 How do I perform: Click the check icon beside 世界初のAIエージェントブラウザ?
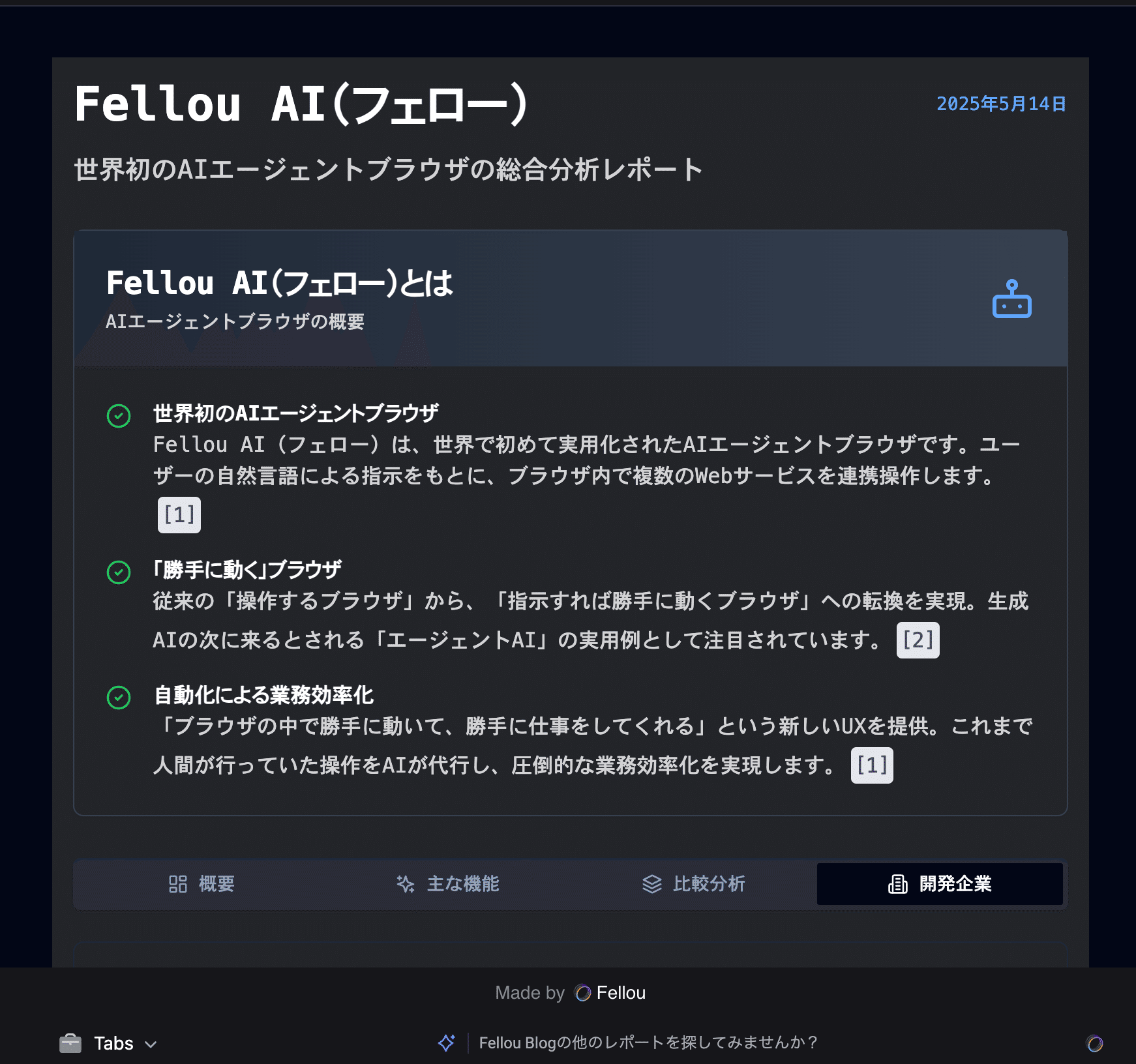[119, 415]
